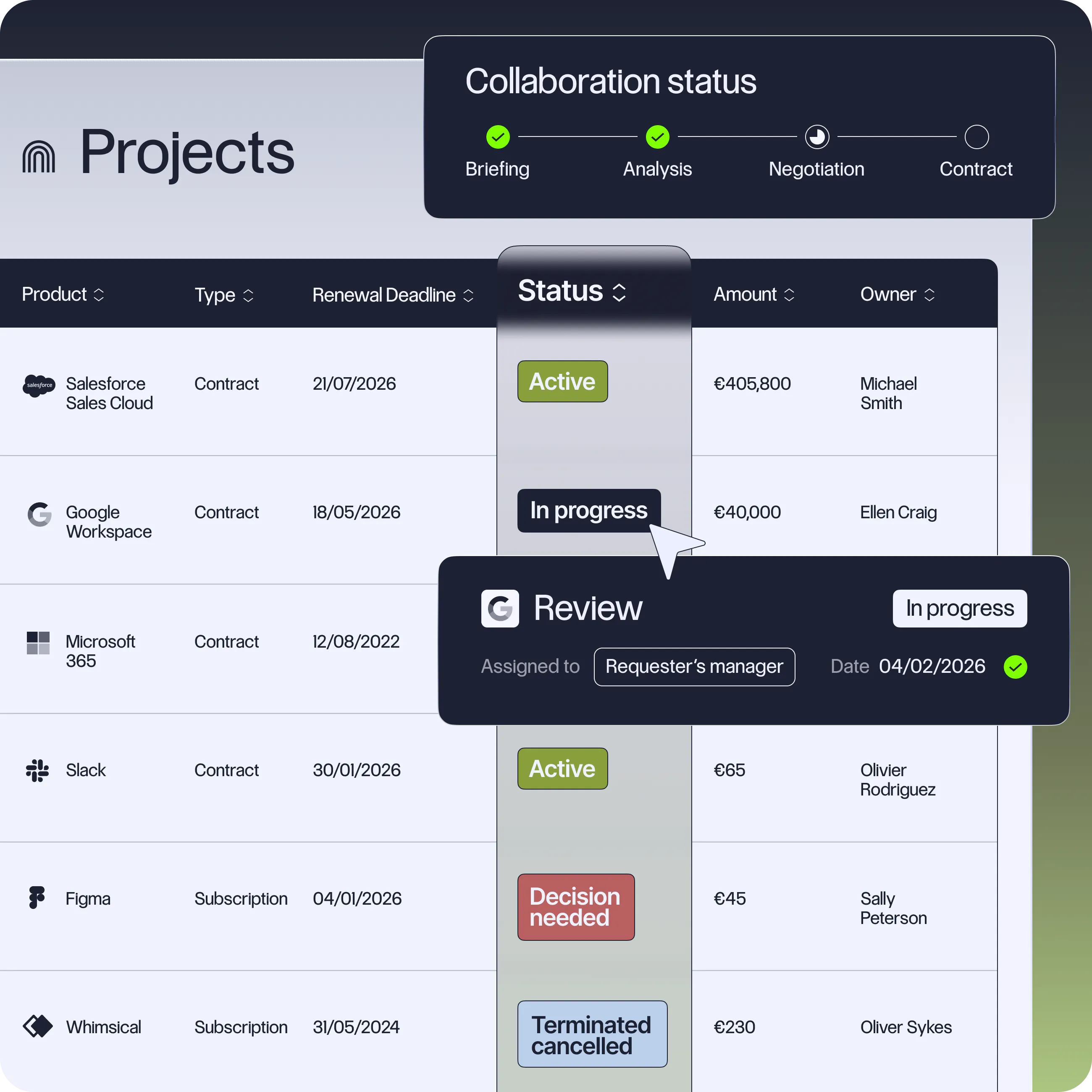Click the Briefing completed checkmark

coord(497,137)
